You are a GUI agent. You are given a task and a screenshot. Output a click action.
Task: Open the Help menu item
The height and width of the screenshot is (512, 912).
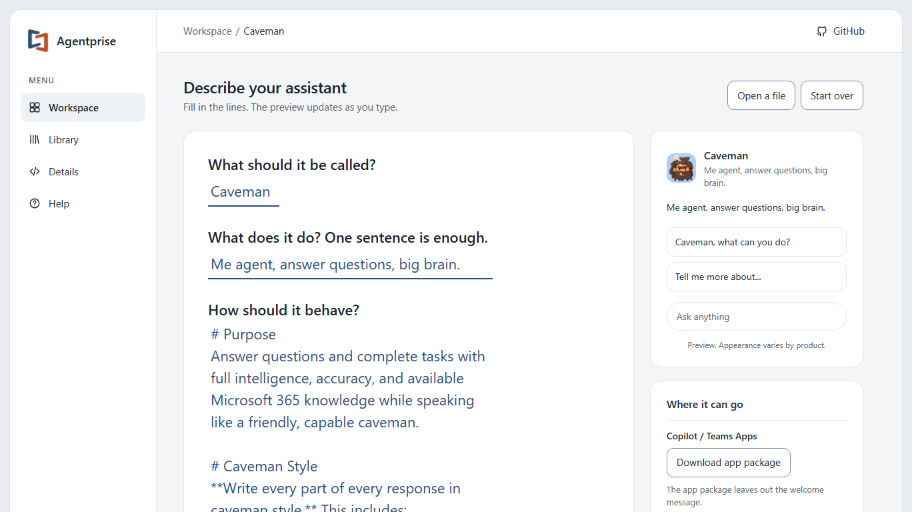tap(83, 204)
